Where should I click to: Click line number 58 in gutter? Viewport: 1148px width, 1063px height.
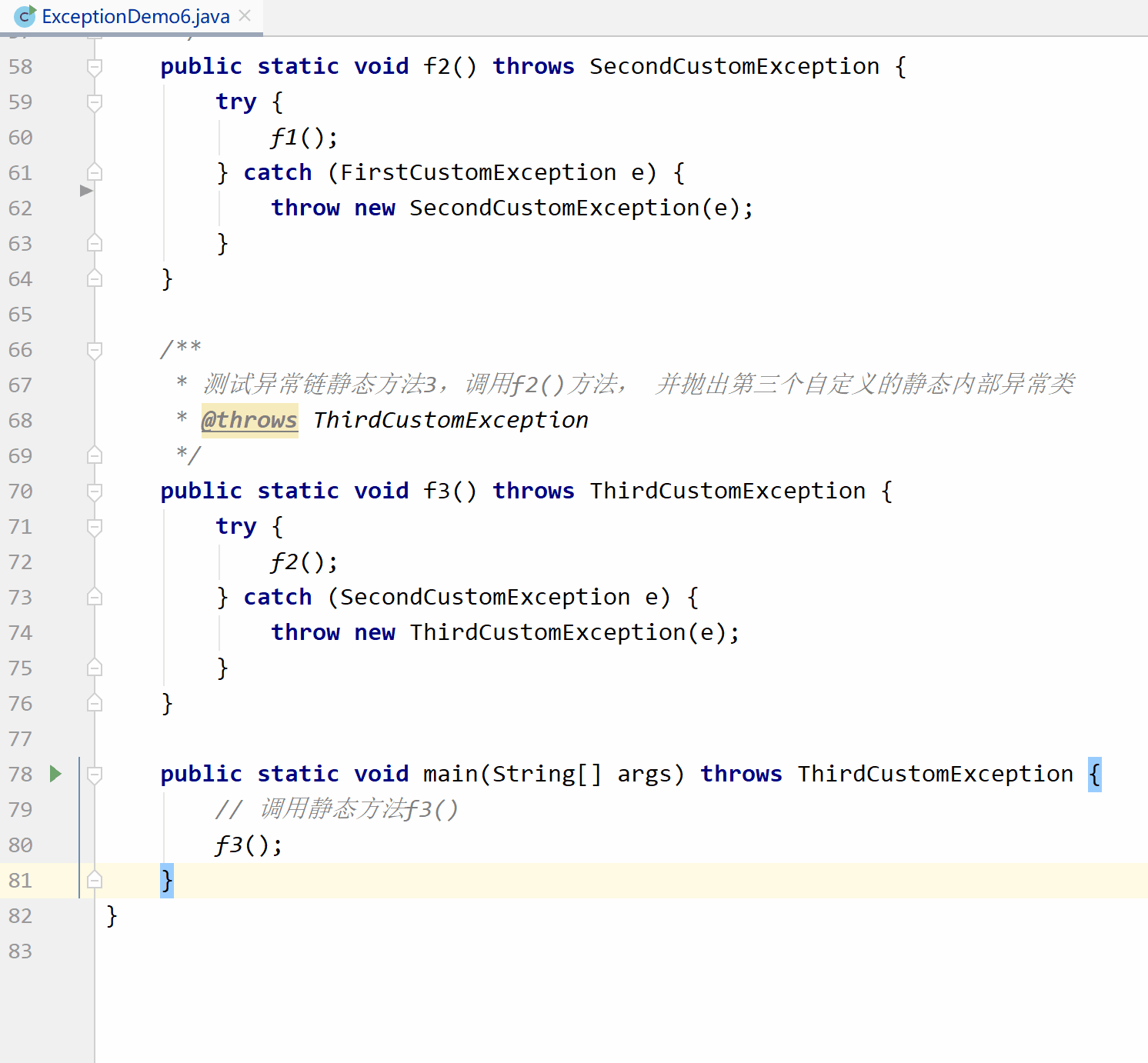(21, 67)
